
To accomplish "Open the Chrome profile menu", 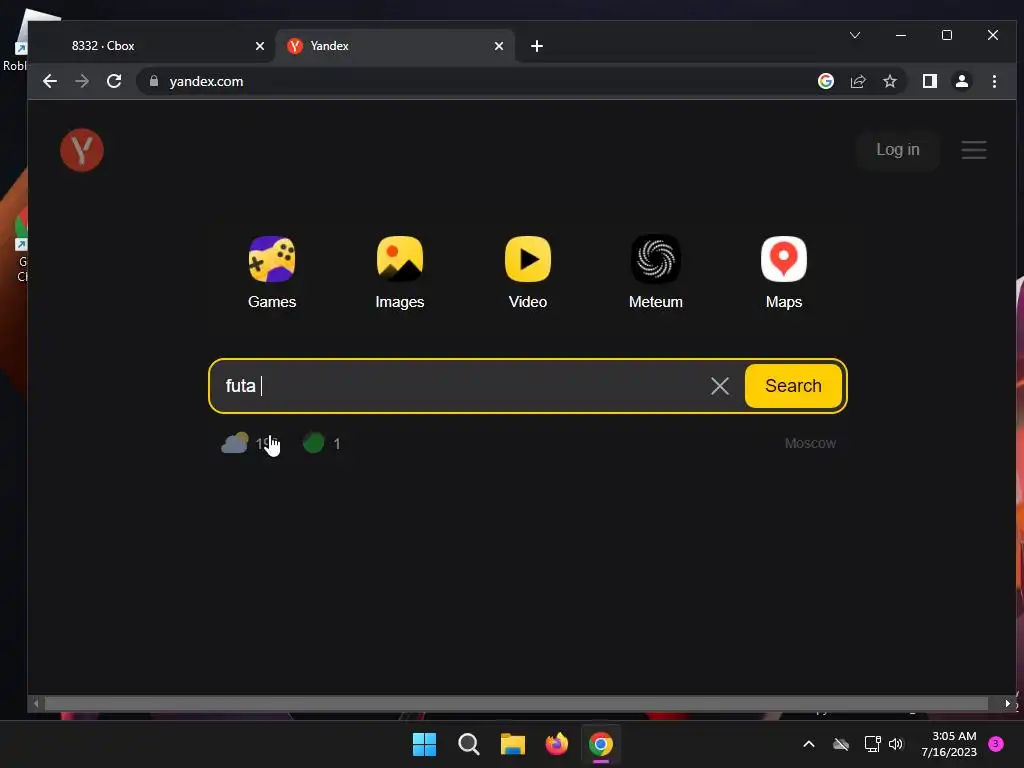I will pyautogui.click(x=962, y=81).
